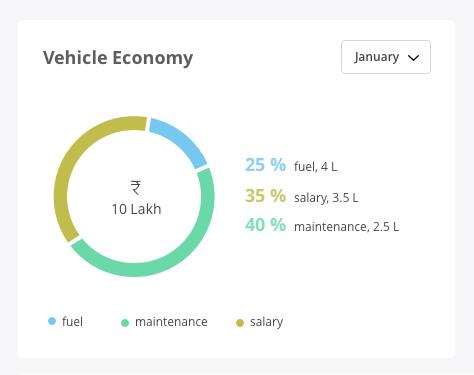
Task: Click the 25 % fuel percentage
Action: 265,165
